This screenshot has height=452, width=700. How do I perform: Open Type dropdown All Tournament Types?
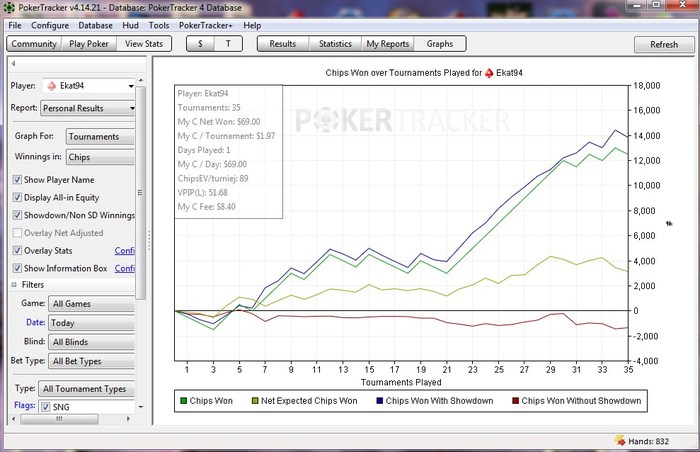pyautogui.click(x=87, y=389)
